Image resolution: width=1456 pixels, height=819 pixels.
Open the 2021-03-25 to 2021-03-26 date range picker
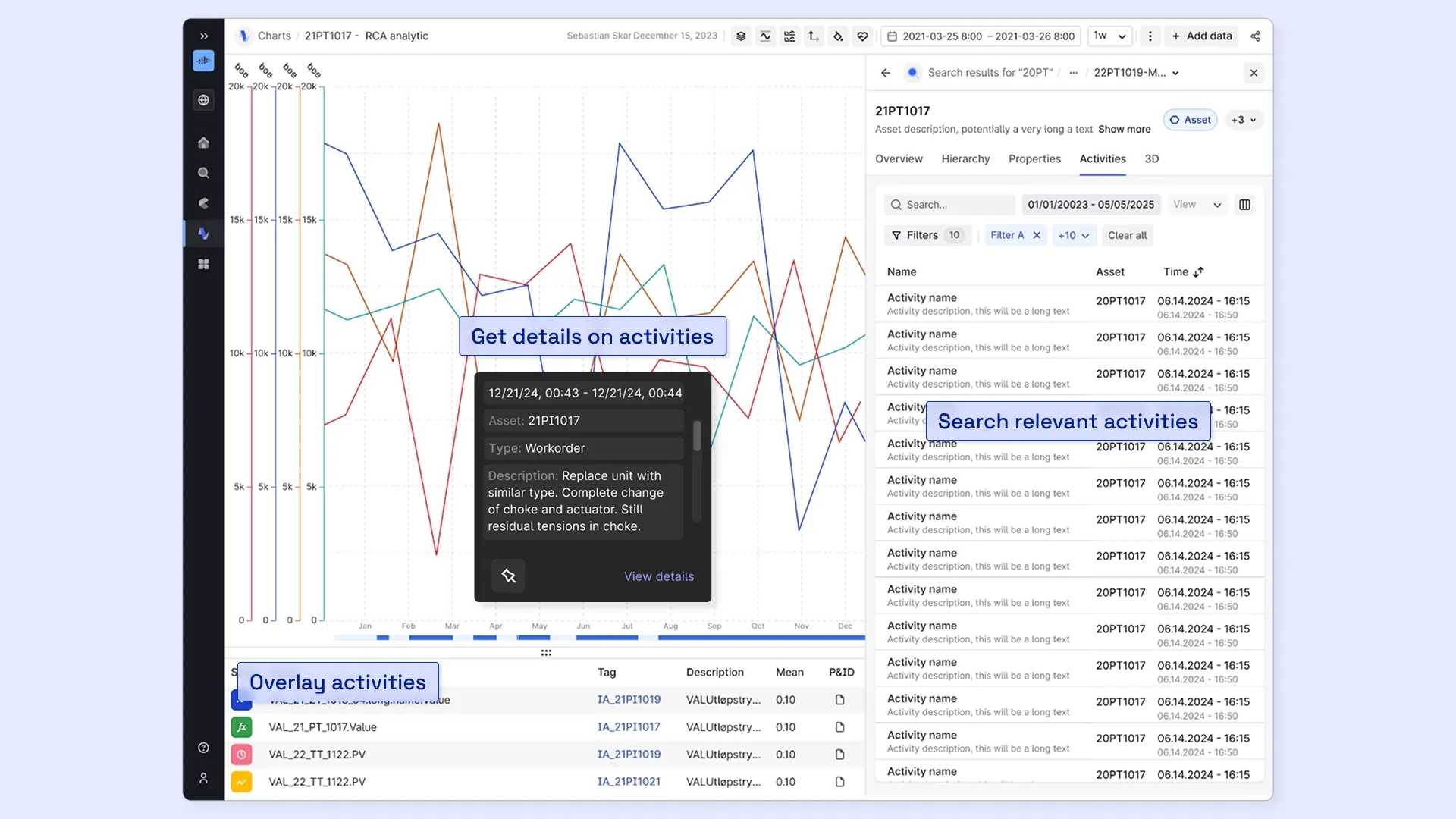point(981,36)
